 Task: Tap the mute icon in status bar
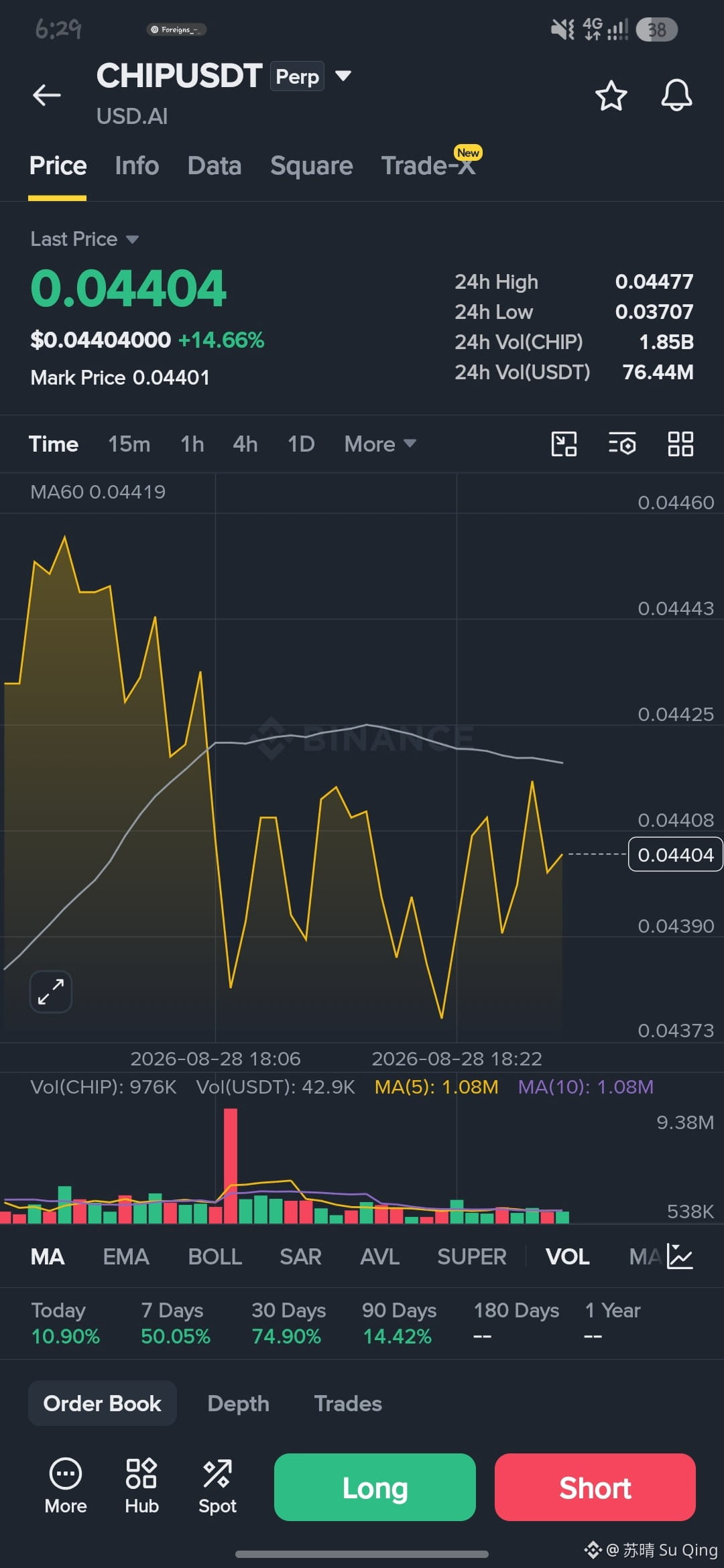click(x=562, y=29)
